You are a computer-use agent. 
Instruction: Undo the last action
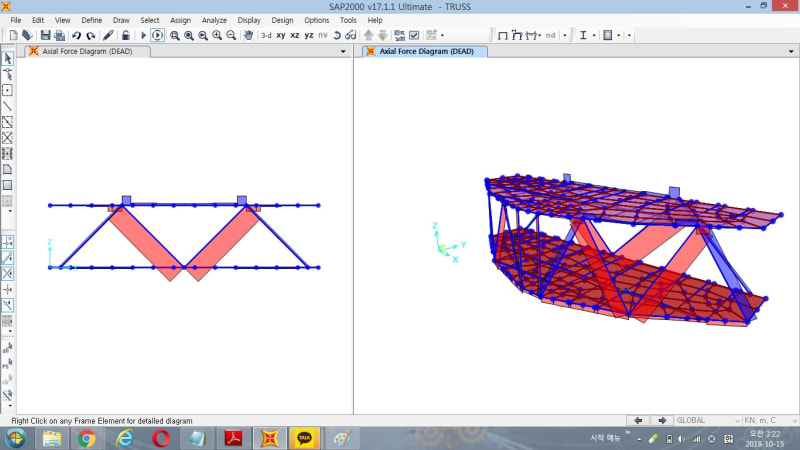(x=77, y=35)
